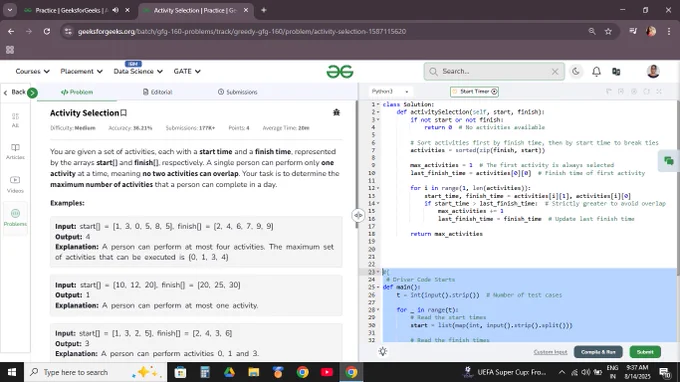Expand the Placement menu
The height and width of the screenshot is (382, 680).
[81, 71]
